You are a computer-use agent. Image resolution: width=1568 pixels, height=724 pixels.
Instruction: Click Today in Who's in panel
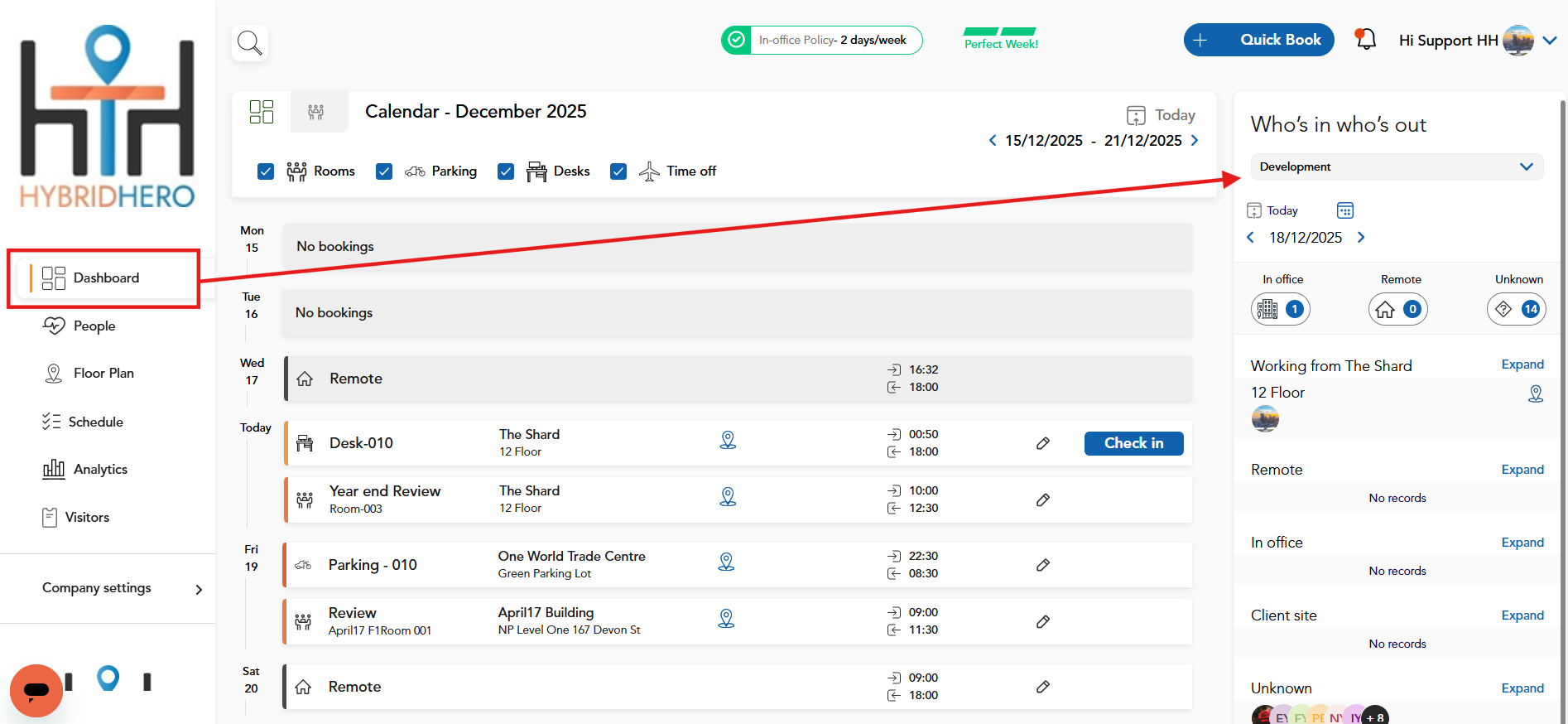(1272, 210)
